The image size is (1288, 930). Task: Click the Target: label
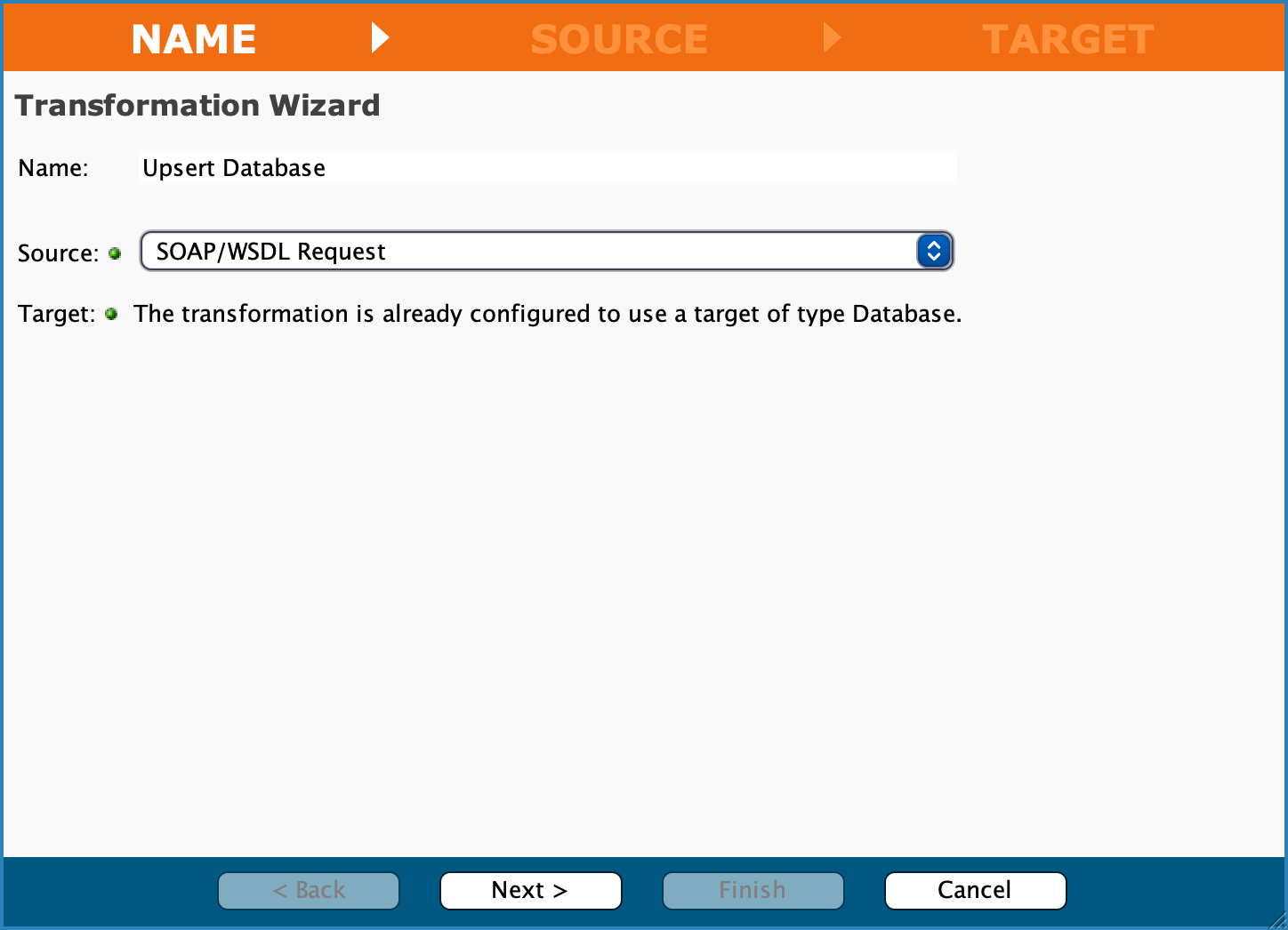[x=56, y=314]
